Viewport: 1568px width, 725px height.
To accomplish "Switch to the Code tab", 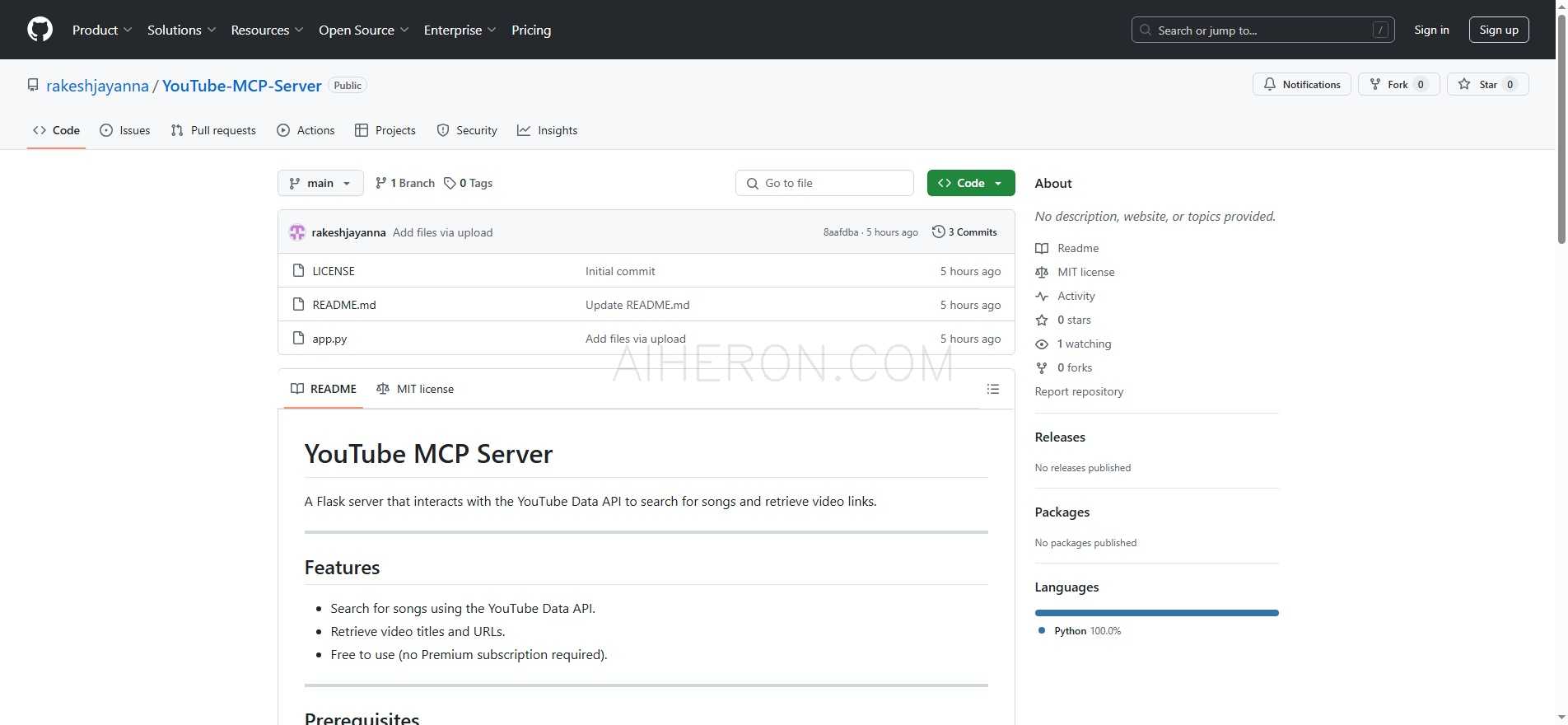I will [x=56, y=130].
